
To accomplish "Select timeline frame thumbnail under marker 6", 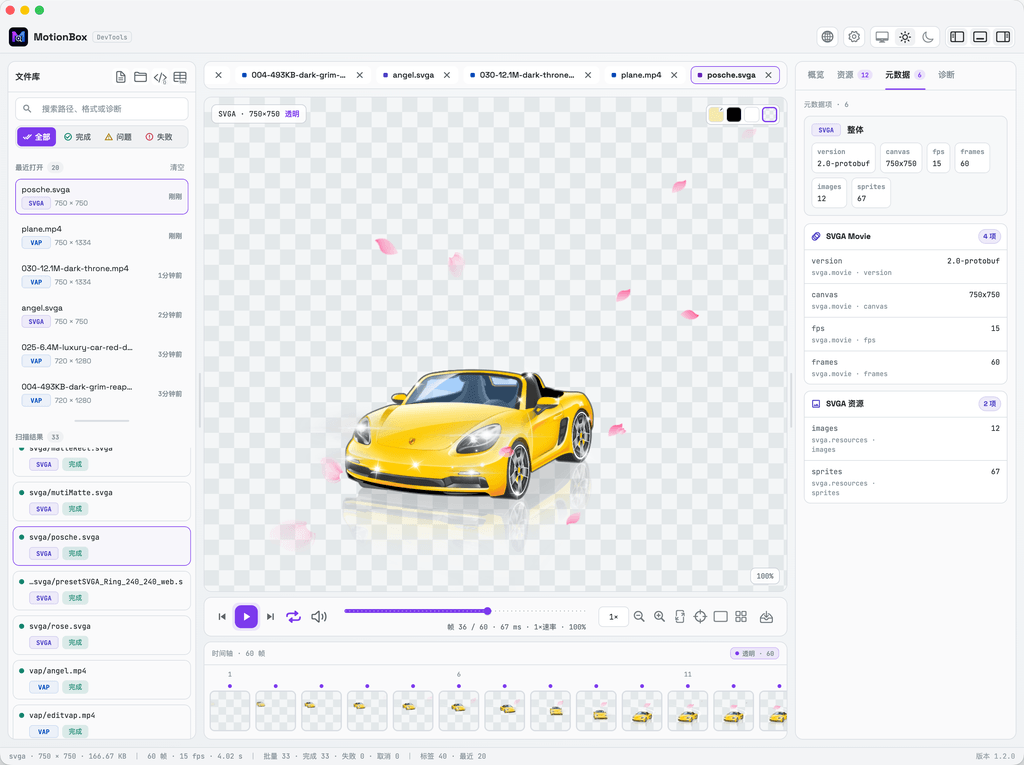I will (x=458, y=711).
